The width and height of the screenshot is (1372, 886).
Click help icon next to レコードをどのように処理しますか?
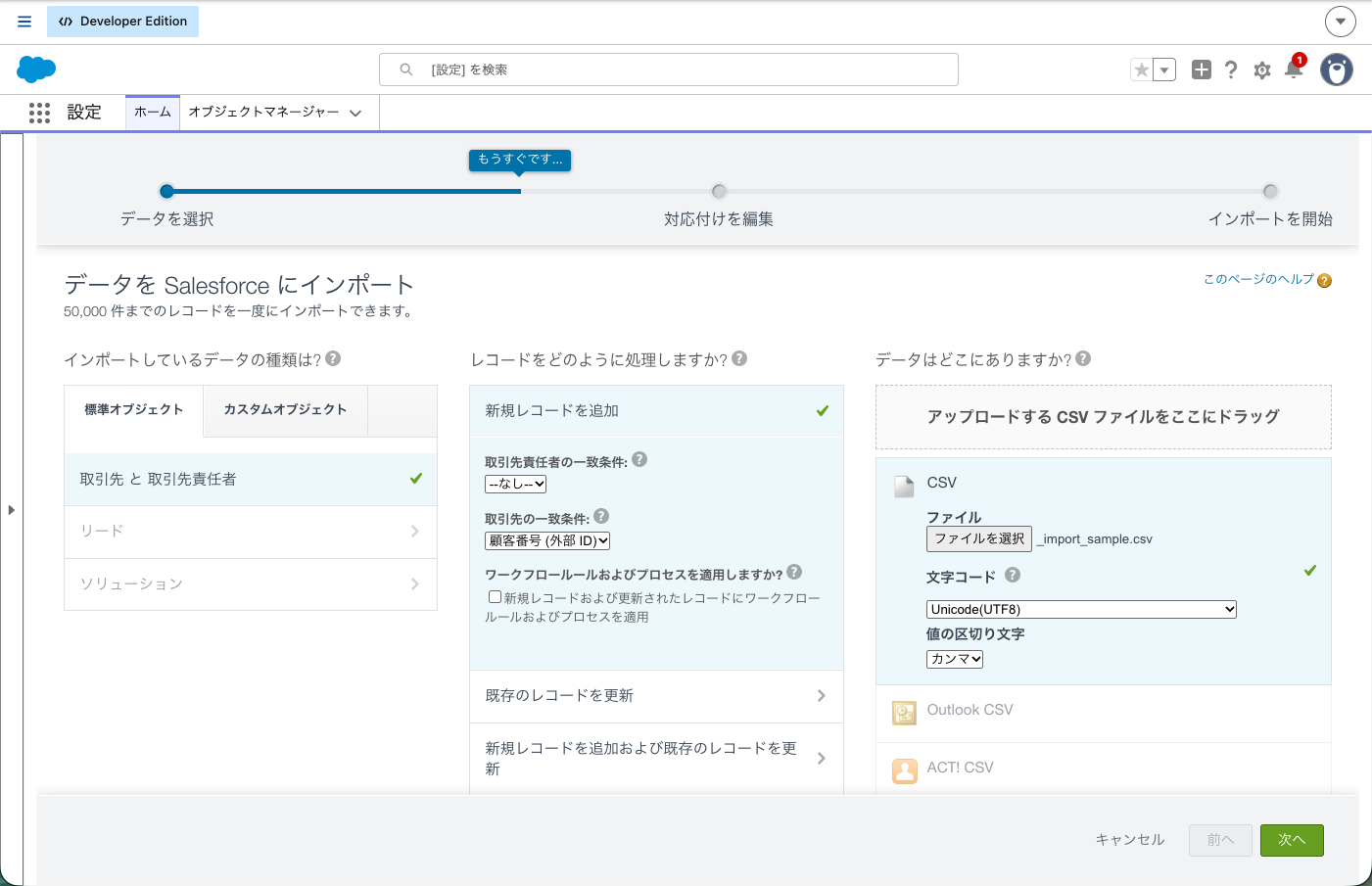pyautogui.click(x=739, y=358)
